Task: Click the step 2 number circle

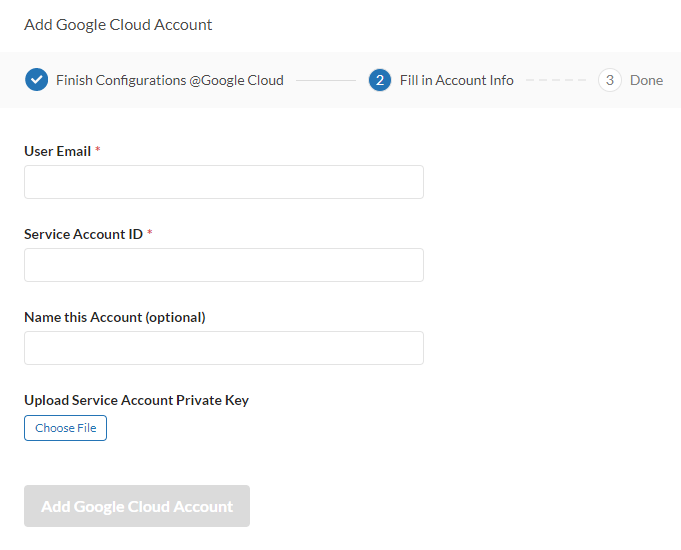Action: coord(380,80)
